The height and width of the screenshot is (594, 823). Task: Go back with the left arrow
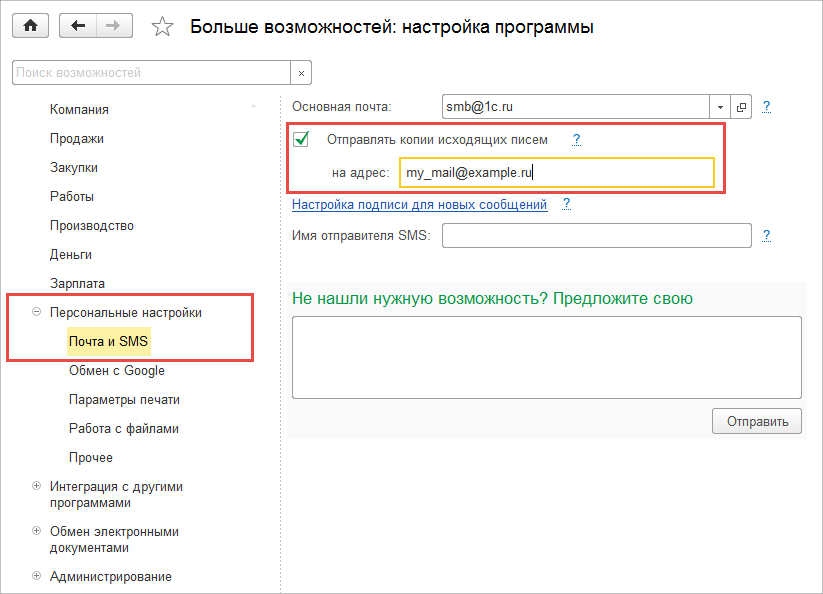(x=78, y=27)
